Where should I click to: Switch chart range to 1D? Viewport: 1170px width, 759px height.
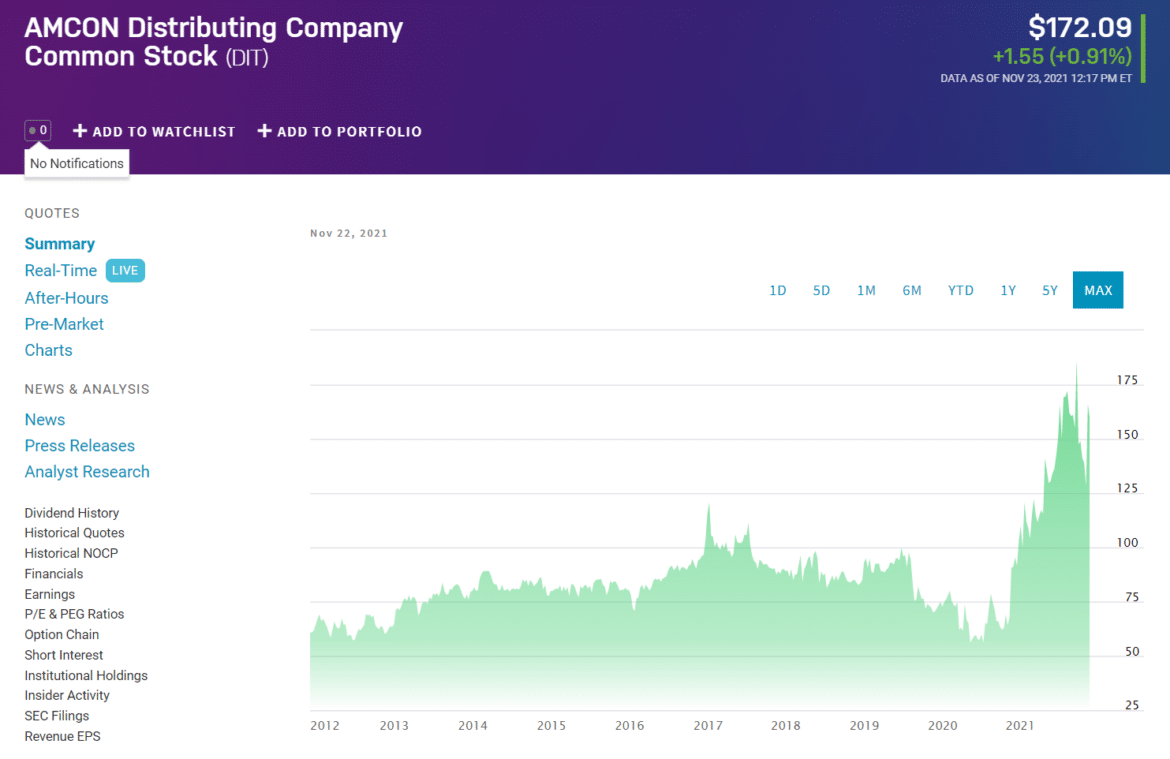778,290
